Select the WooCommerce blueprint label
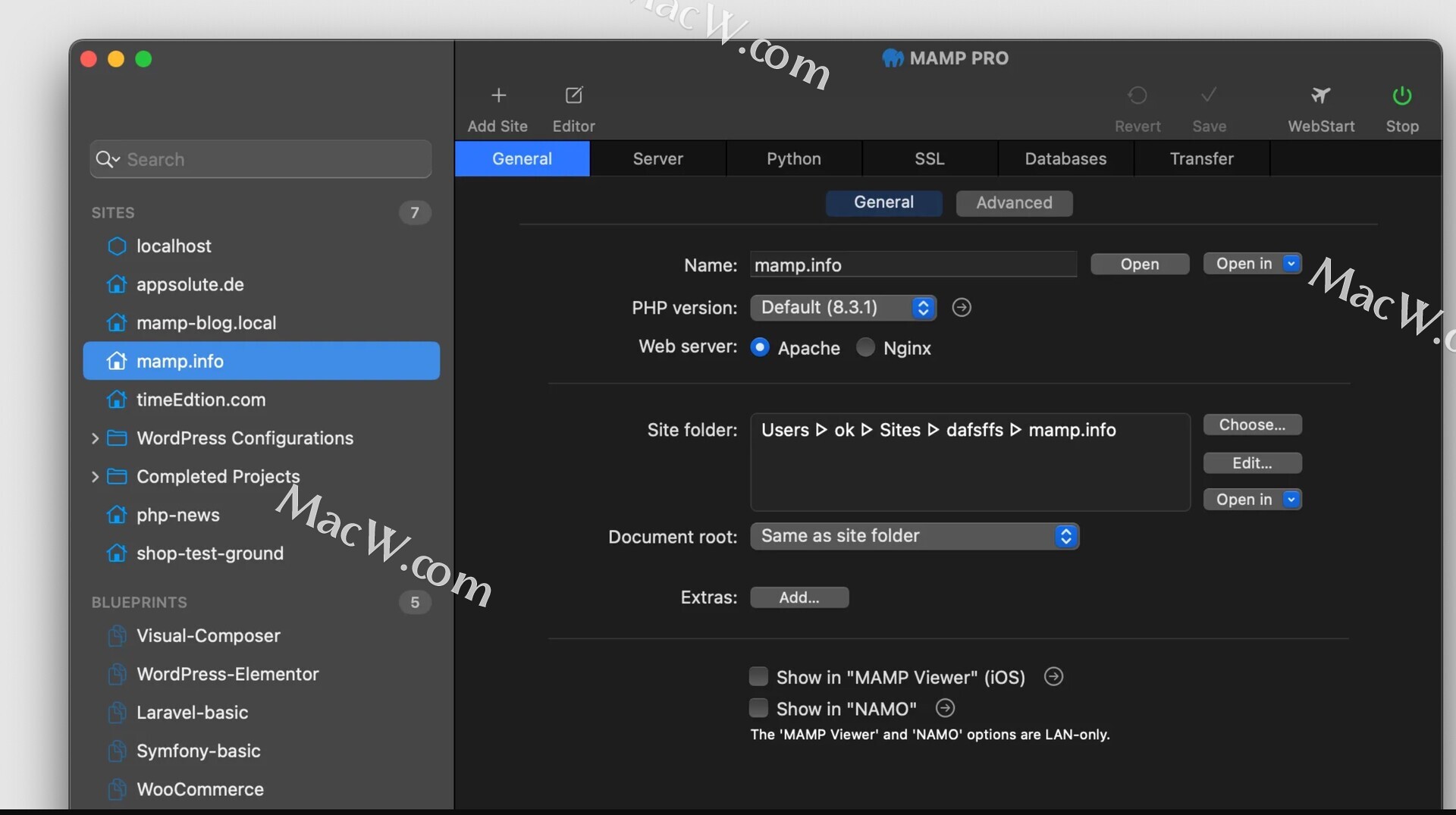 tap(200, 789)
